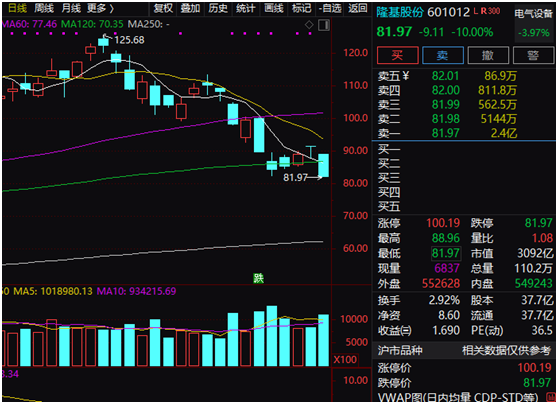Switch to the 月线 monthly chart
This screenshot has height=404, width=558.
pyautogui.click(x=71, y=8)
